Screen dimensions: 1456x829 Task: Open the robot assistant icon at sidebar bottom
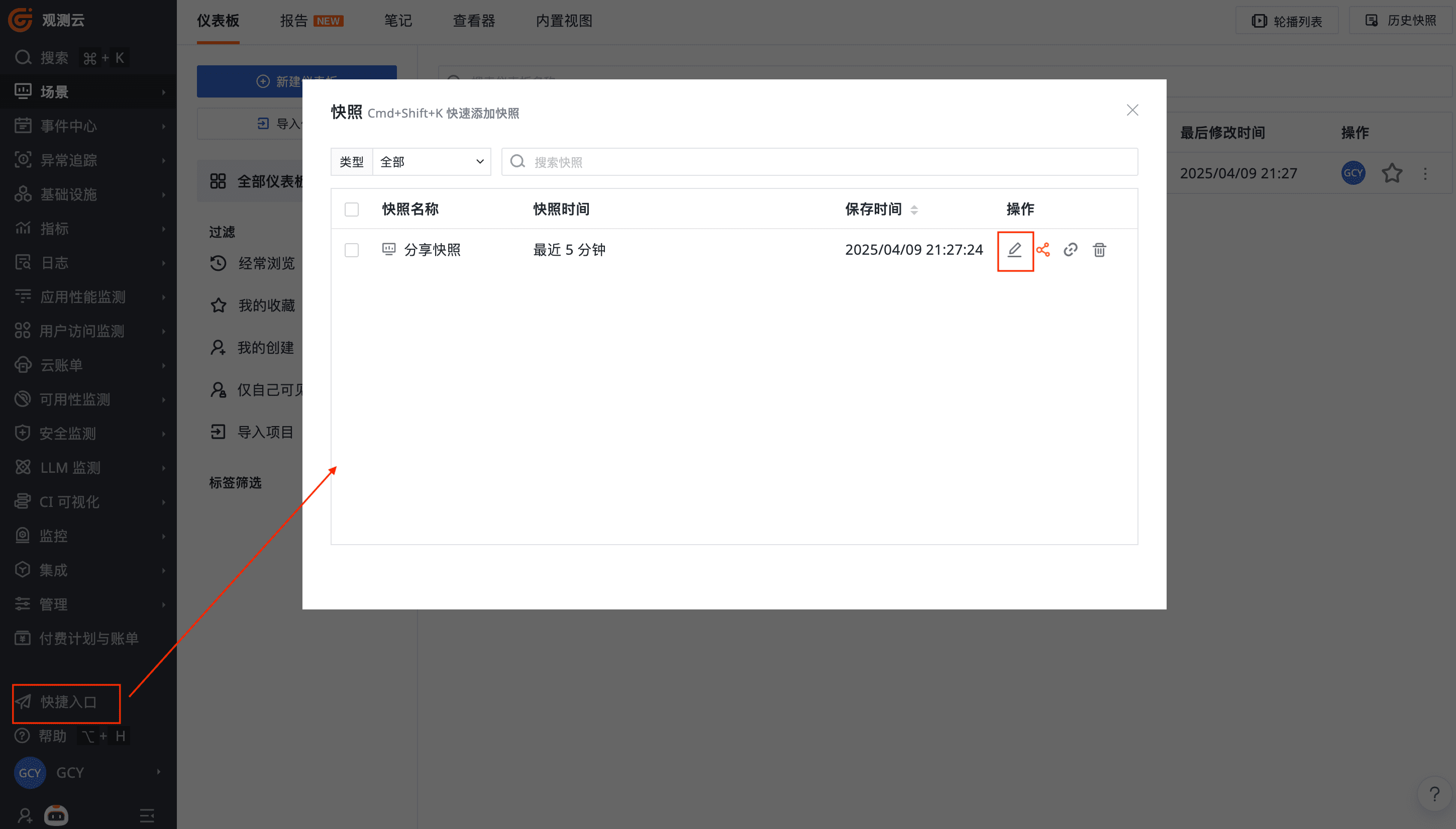(56, 815)
